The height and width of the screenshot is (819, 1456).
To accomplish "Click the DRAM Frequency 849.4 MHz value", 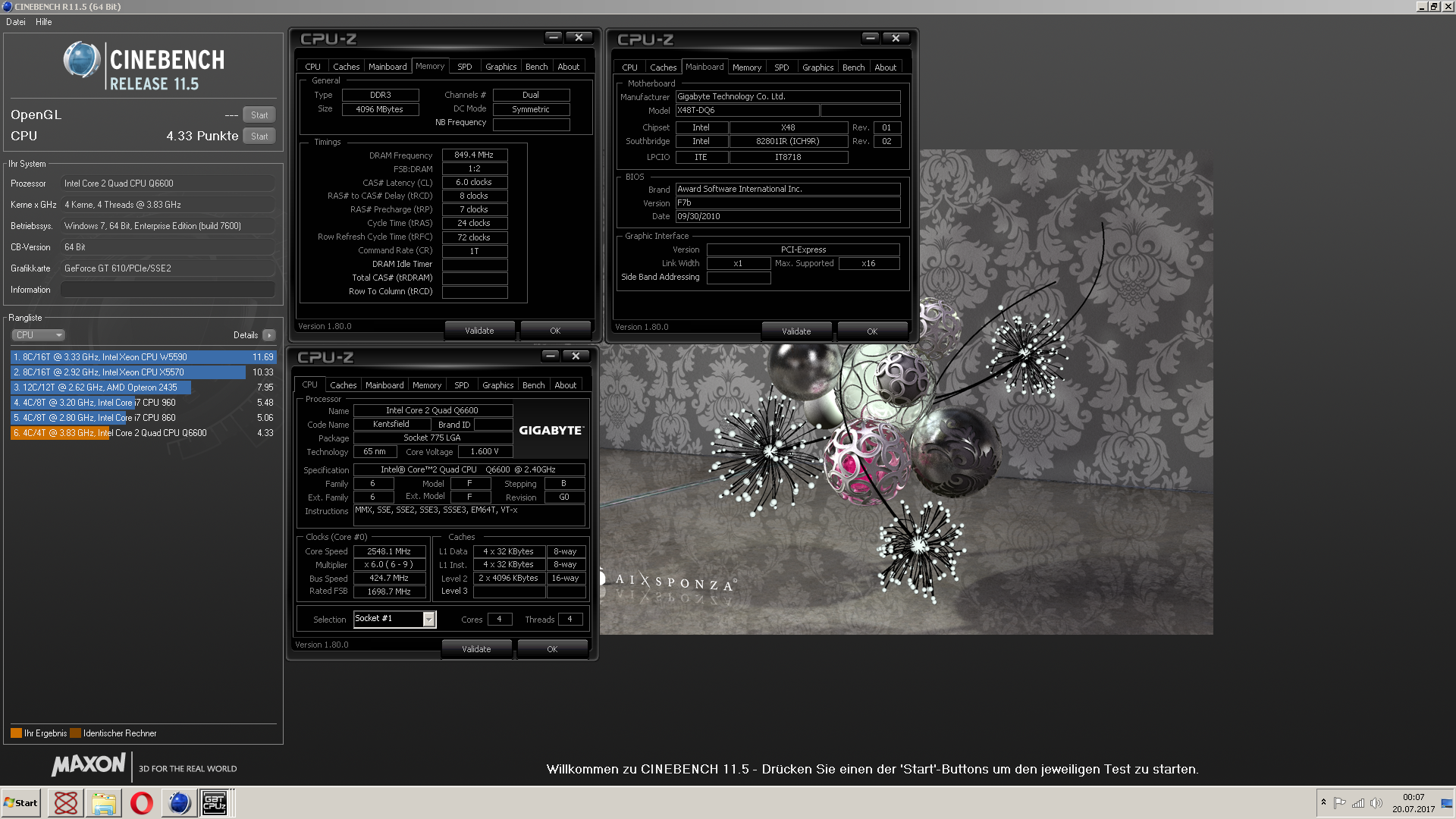I will 475,155.
